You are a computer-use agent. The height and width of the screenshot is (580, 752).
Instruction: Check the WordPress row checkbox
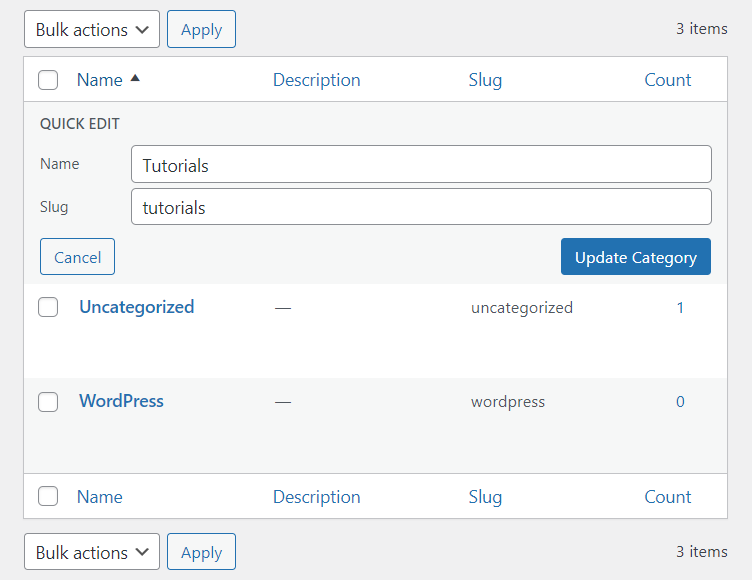pos(48,402)
